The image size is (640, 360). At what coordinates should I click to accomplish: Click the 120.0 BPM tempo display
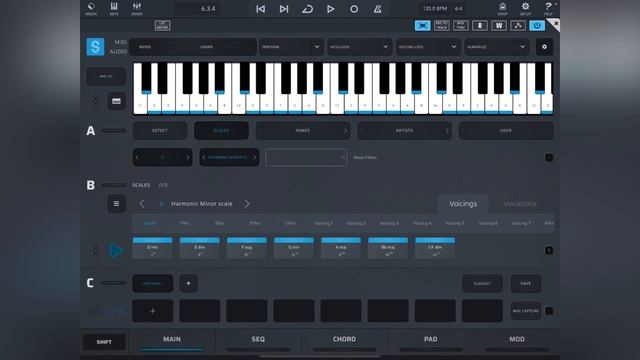click(x=435, y=8)
